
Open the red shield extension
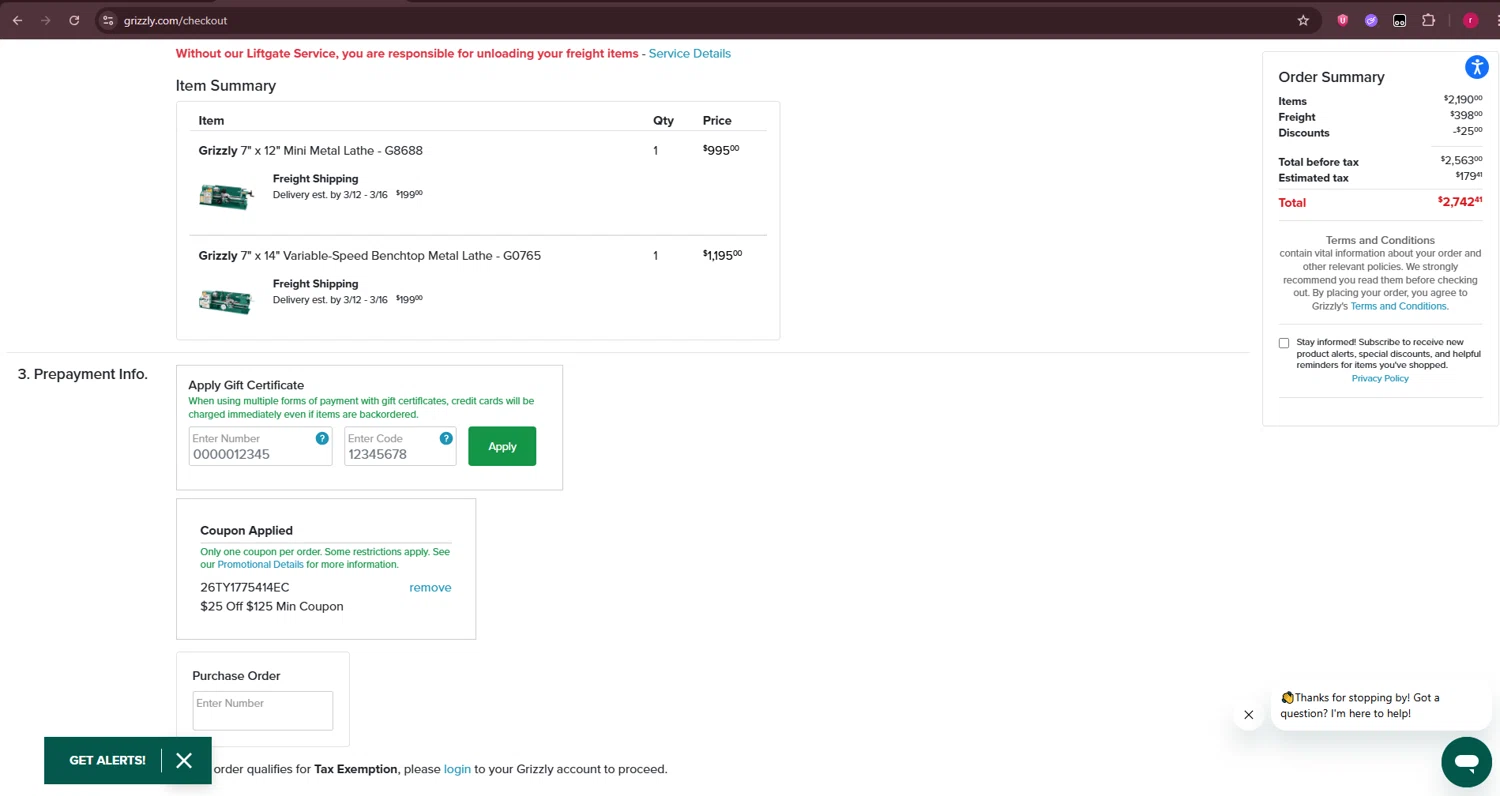(1343, 20)
